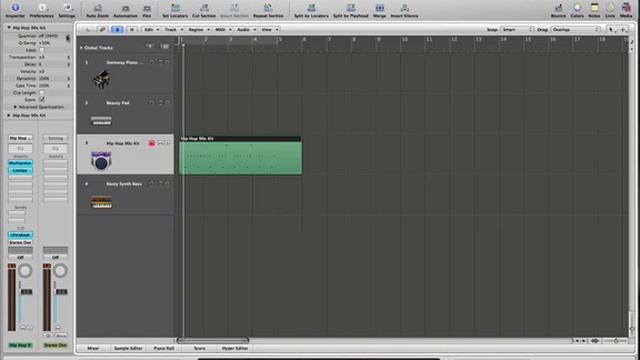This screenshot has height=360, width=640.
Task: Select the Beauty Pad track icon
Action: pyautogui.click(x=101, y=120)
